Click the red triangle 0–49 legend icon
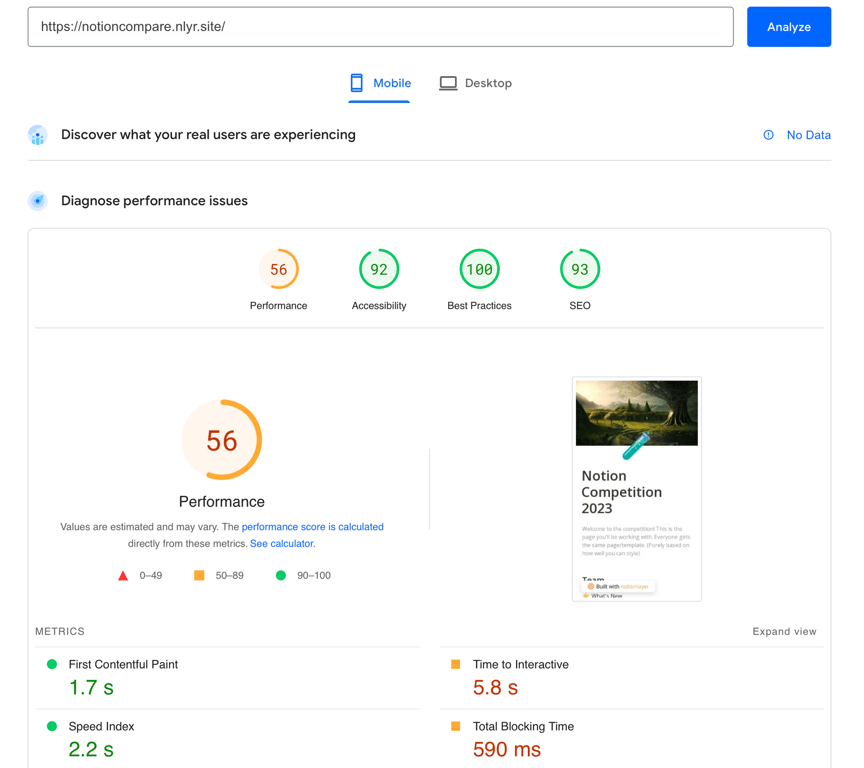This screenshot has width=864, height=768. coord(123,576)
